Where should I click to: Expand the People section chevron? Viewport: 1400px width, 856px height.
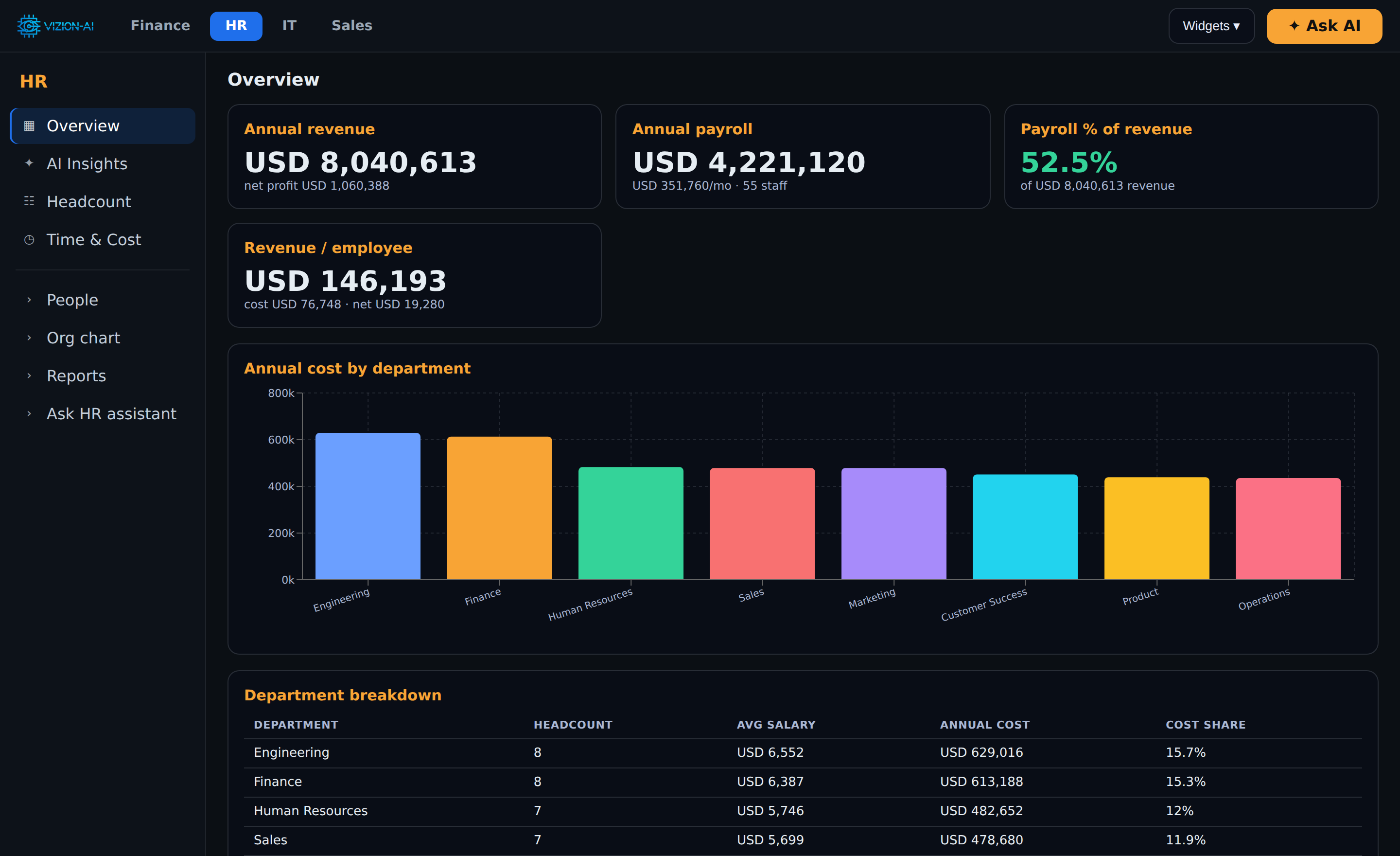[29, 300]
